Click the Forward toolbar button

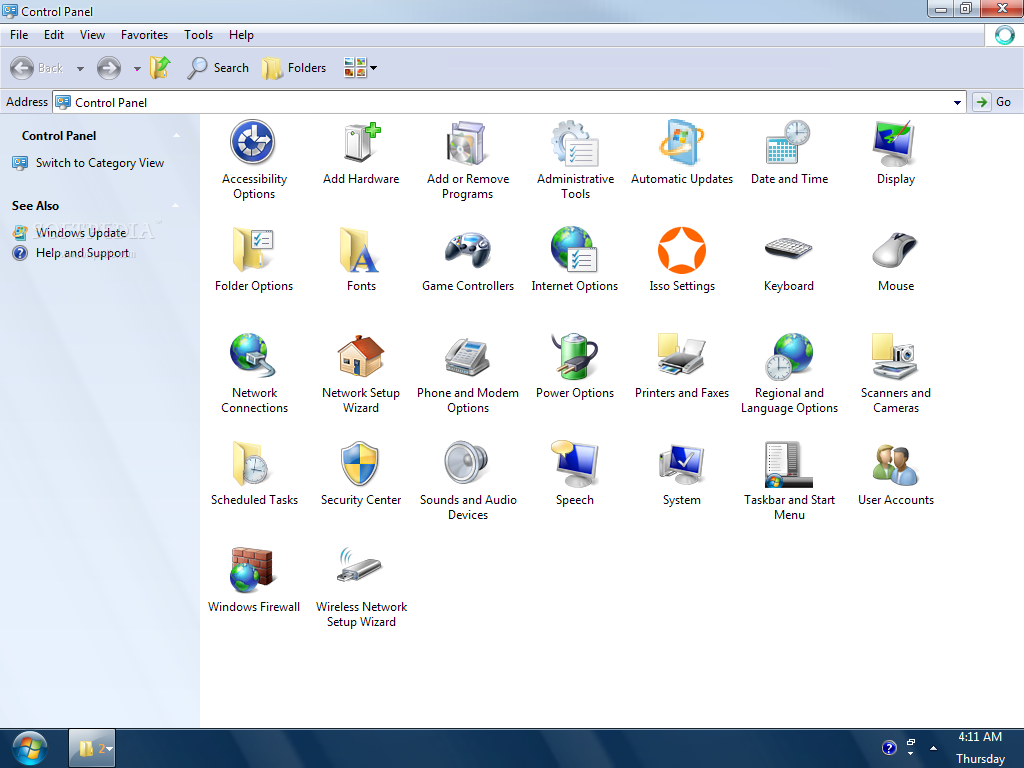tap(109, 68)
